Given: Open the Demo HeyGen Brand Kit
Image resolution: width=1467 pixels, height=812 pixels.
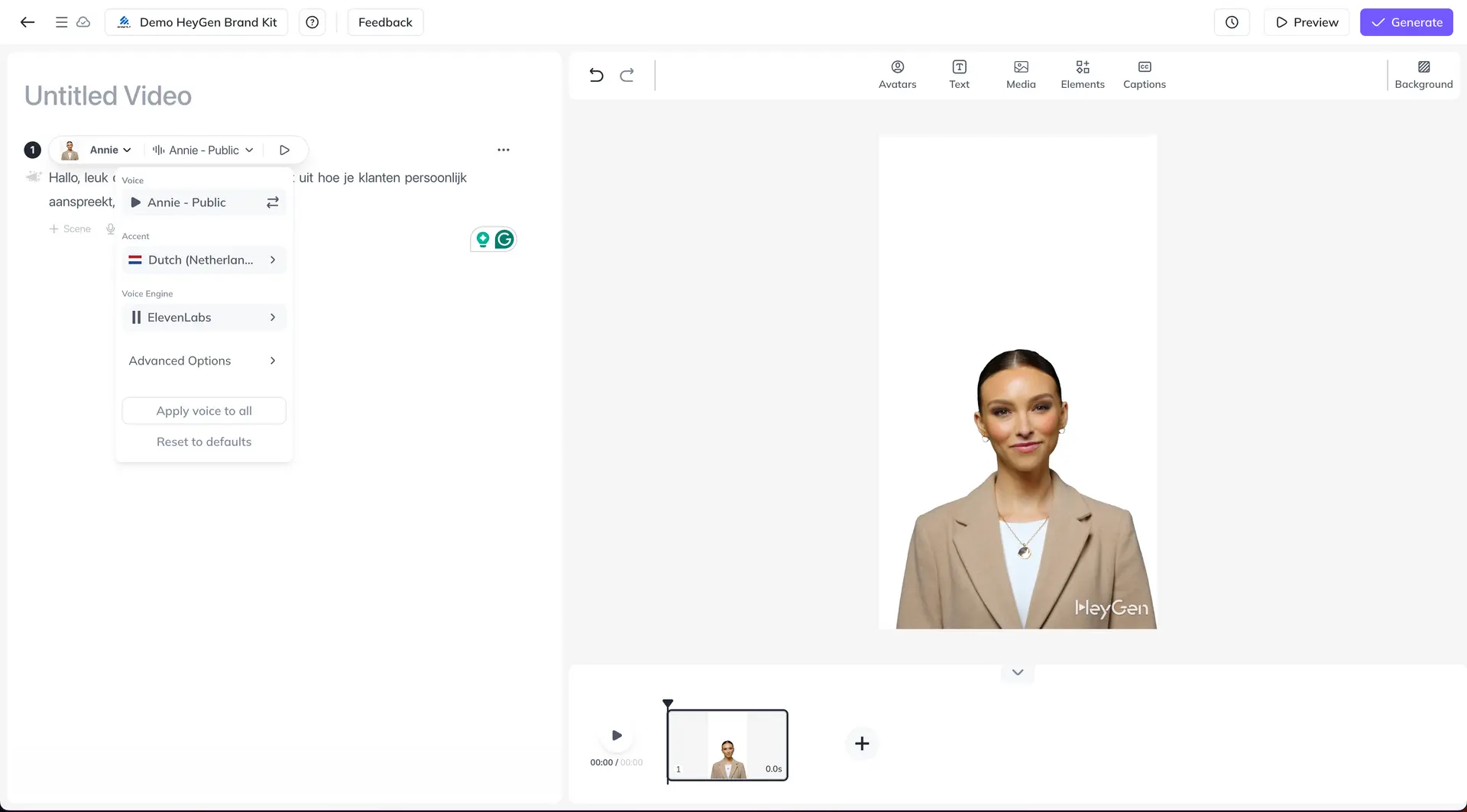Looking at the screenshot, I should (196, 22).
